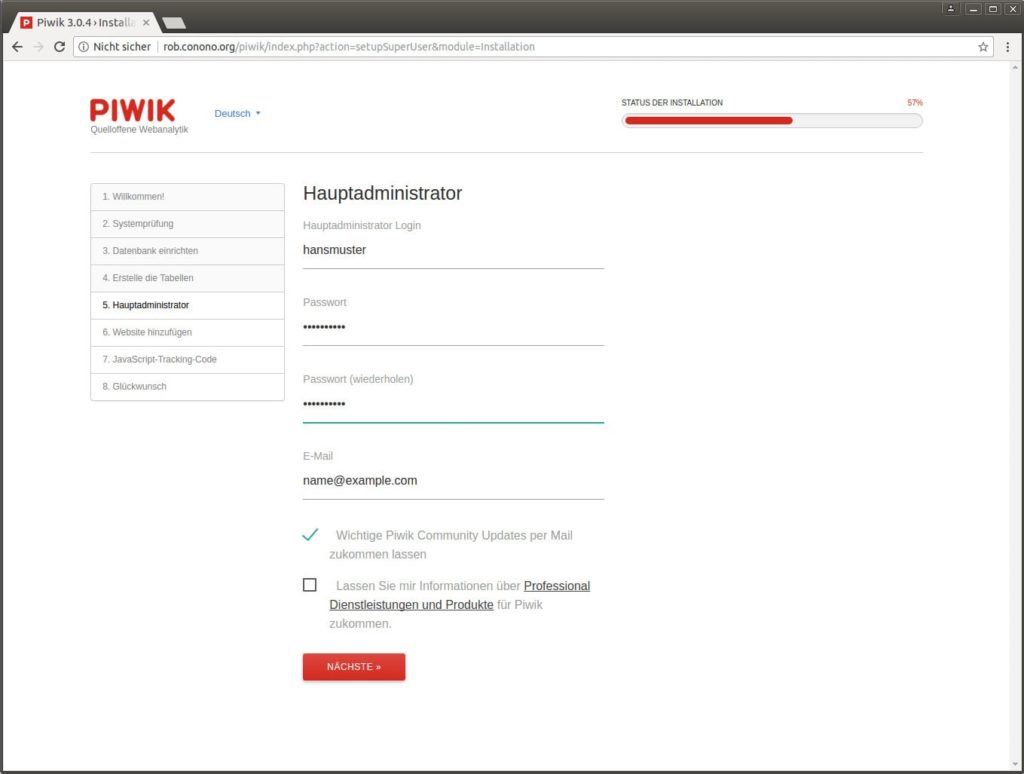Close the browser window
This screenshot has width=1024, height=774.
(x=1013, y=8)
